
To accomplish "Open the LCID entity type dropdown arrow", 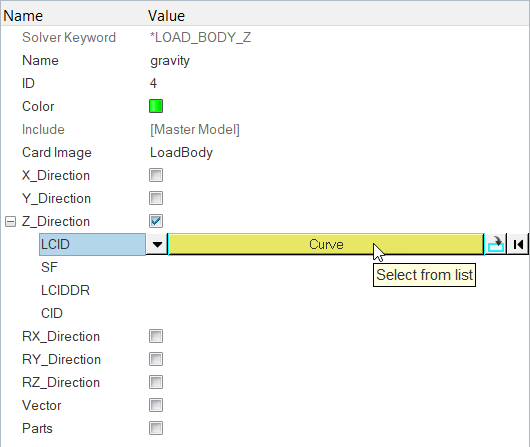I will 157,244.
